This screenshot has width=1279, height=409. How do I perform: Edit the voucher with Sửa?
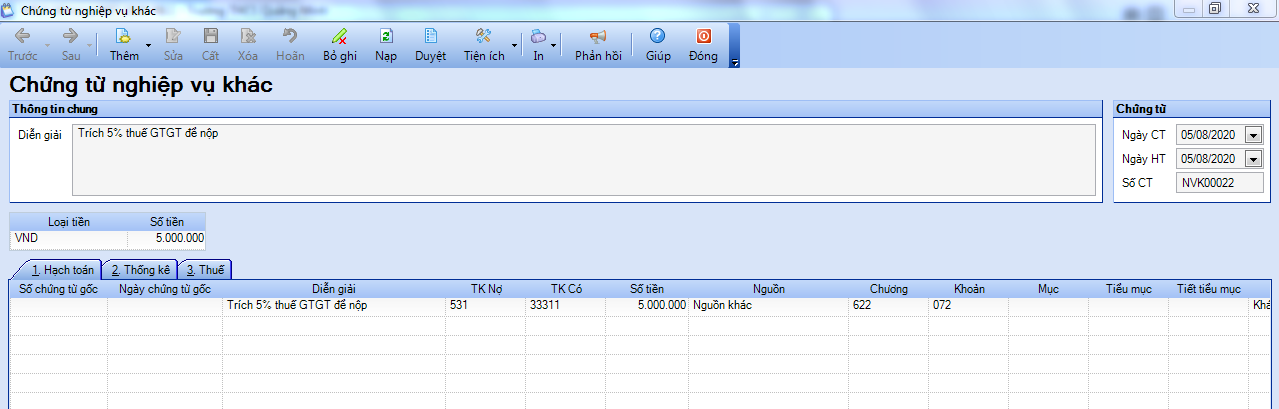point(173,45)
